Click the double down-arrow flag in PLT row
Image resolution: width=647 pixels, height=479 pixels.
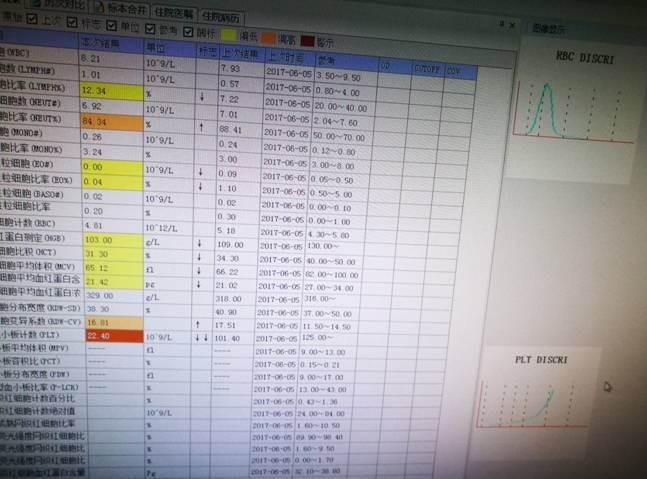click(201, 337)
